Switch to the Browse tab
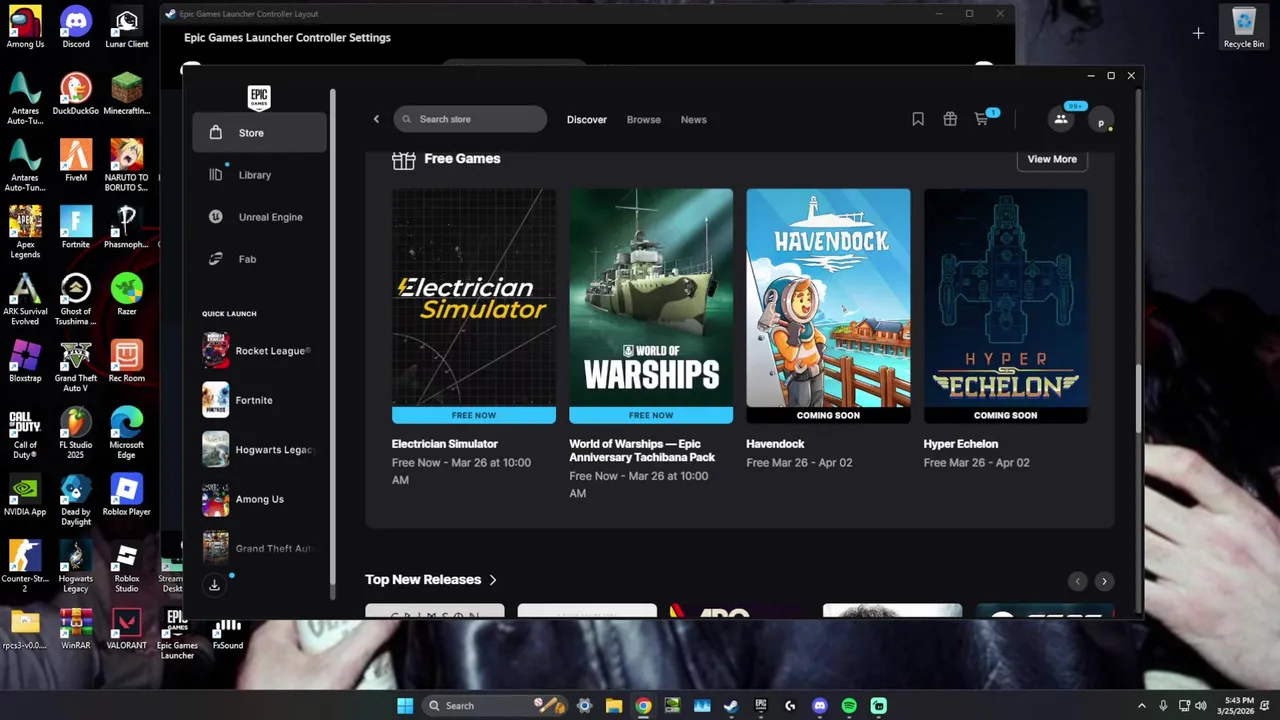Image resolution: width=1280 pixels, height=720 pixels. click(644, 119)
